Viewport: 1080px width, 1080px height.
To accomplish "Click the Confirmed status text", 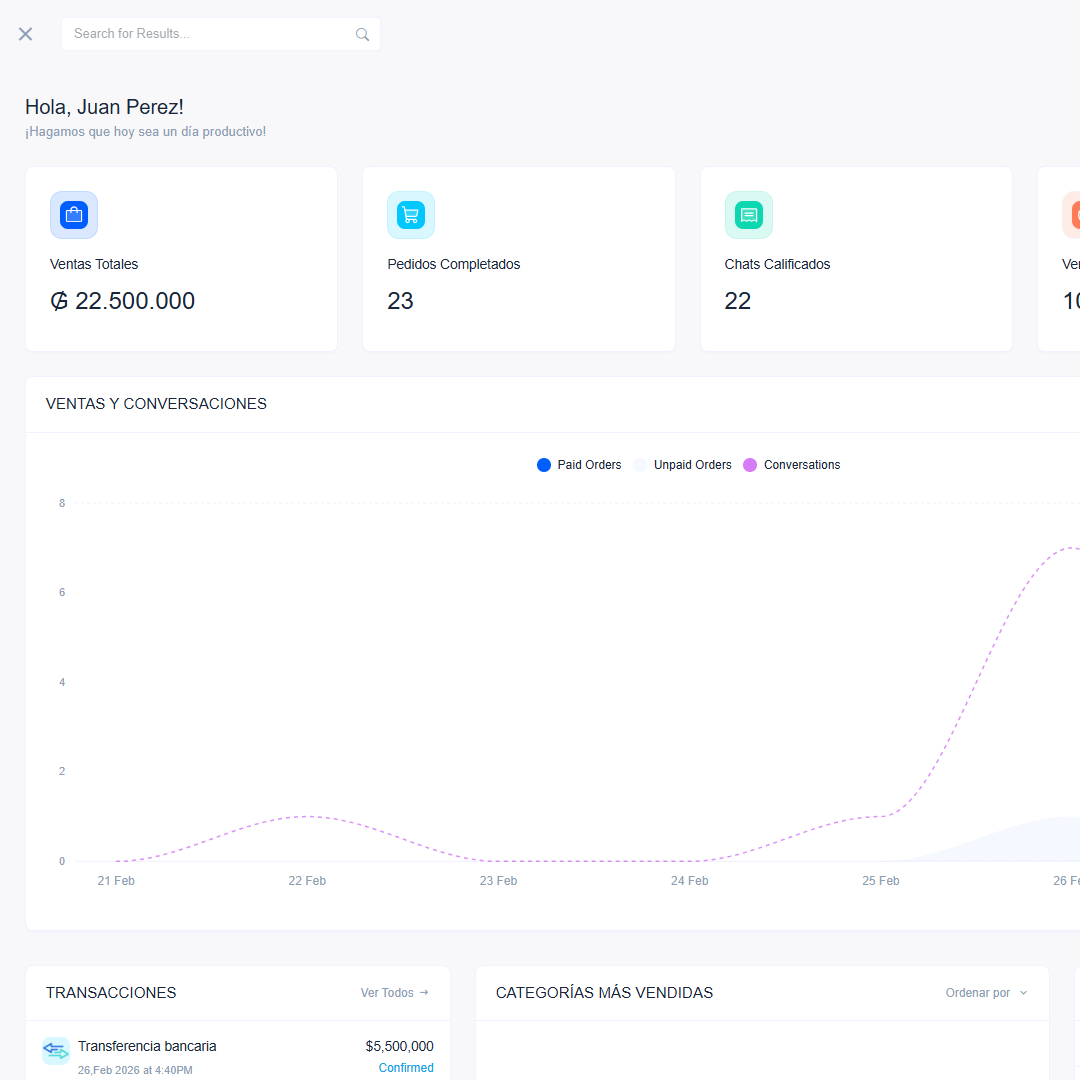I will pyautogui.click(x=406, y=1068).
